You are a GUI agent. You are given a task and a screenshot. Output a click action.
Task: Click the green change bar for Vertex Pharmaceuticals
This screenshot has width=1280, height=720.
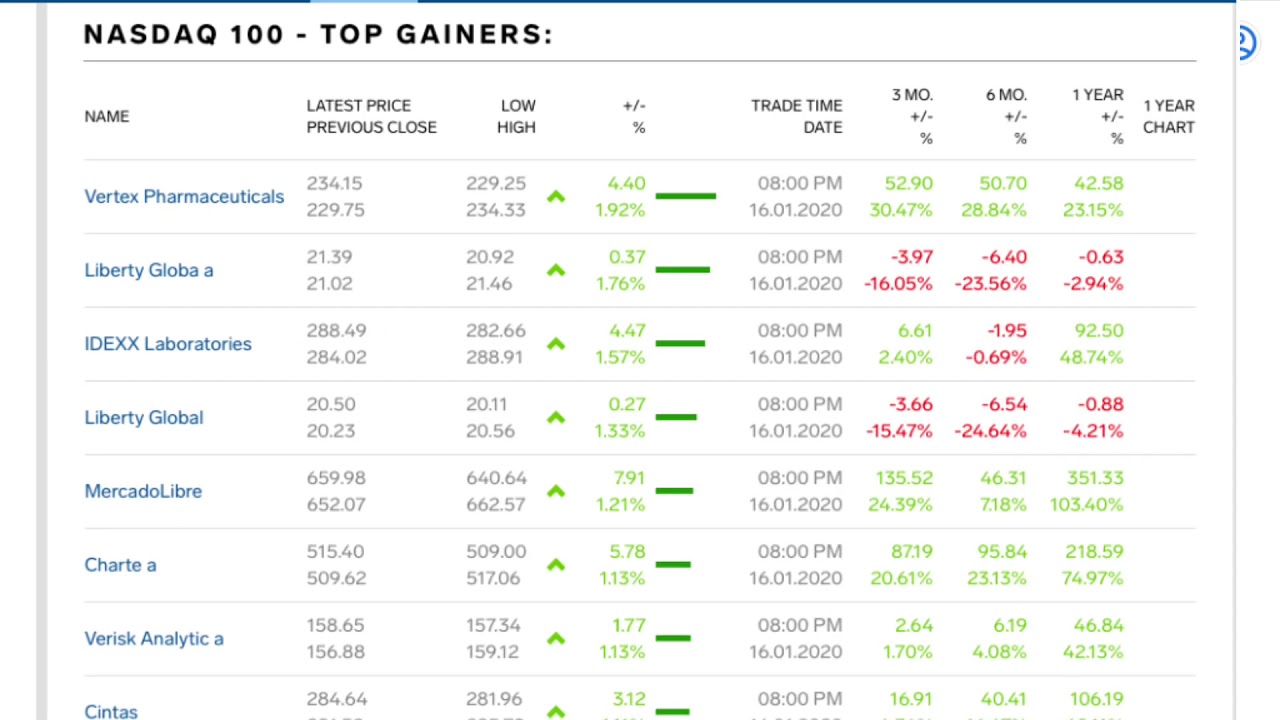coord(686,196)
